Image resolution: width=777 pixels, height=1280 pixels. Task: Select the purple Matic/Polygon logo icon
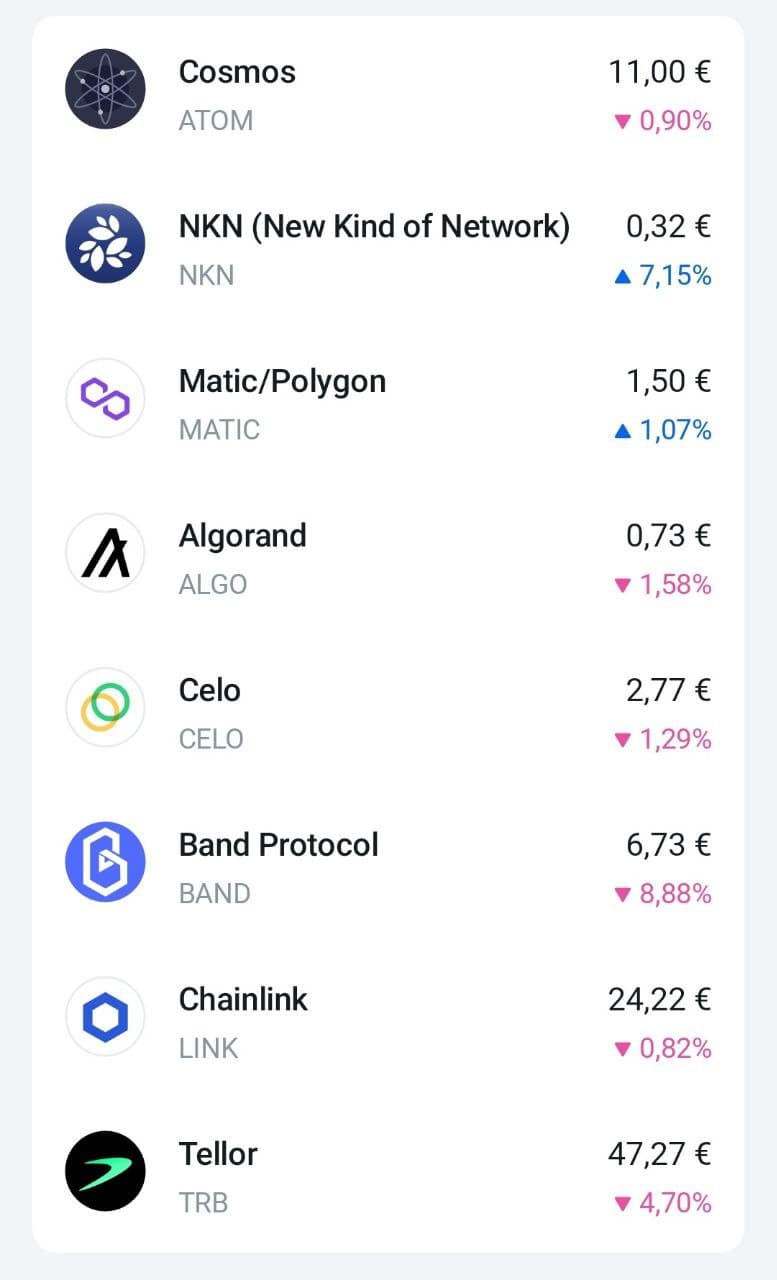[x=105, y=398]
